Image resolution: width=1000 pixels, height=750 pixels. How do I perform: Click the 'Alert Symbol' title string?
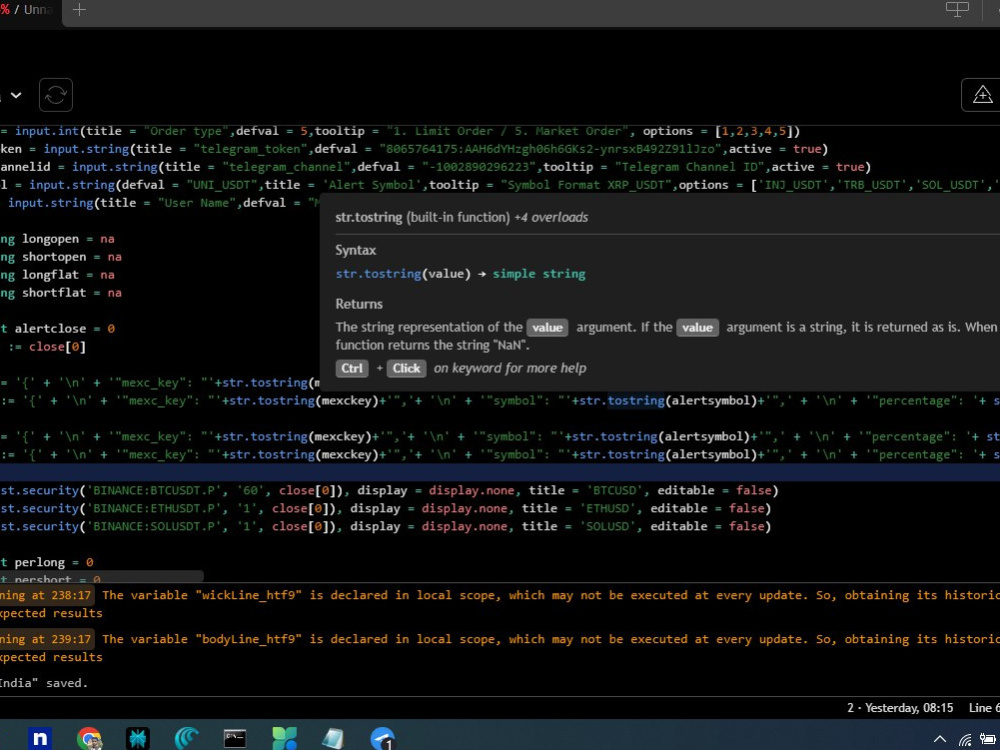point(372,185)
